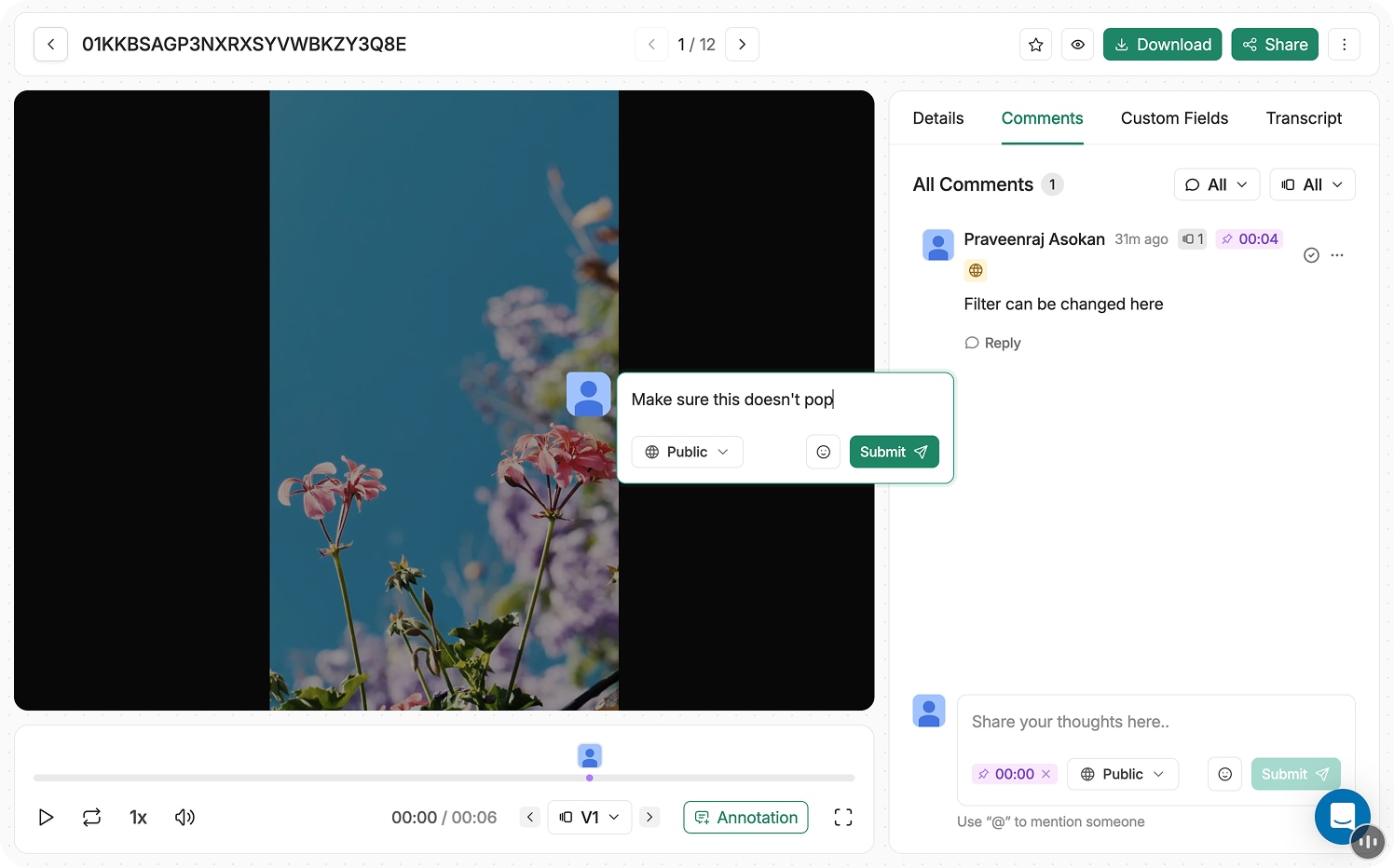Jump to 00:04 timestamp on Praveenraj's comment
1394x868 pixels.
[x=1250, y=239]
